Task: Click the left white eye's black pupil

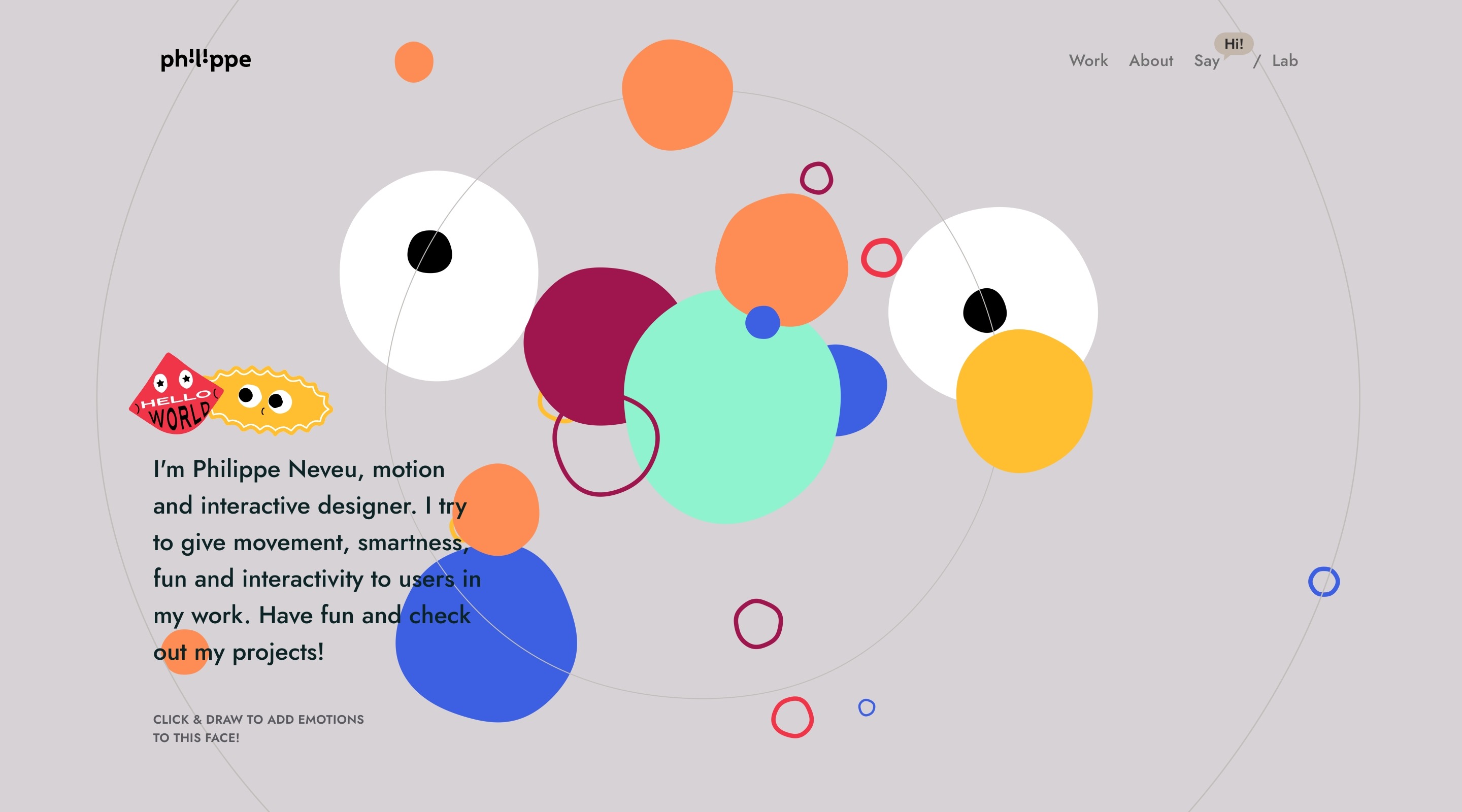Action: 429,252
